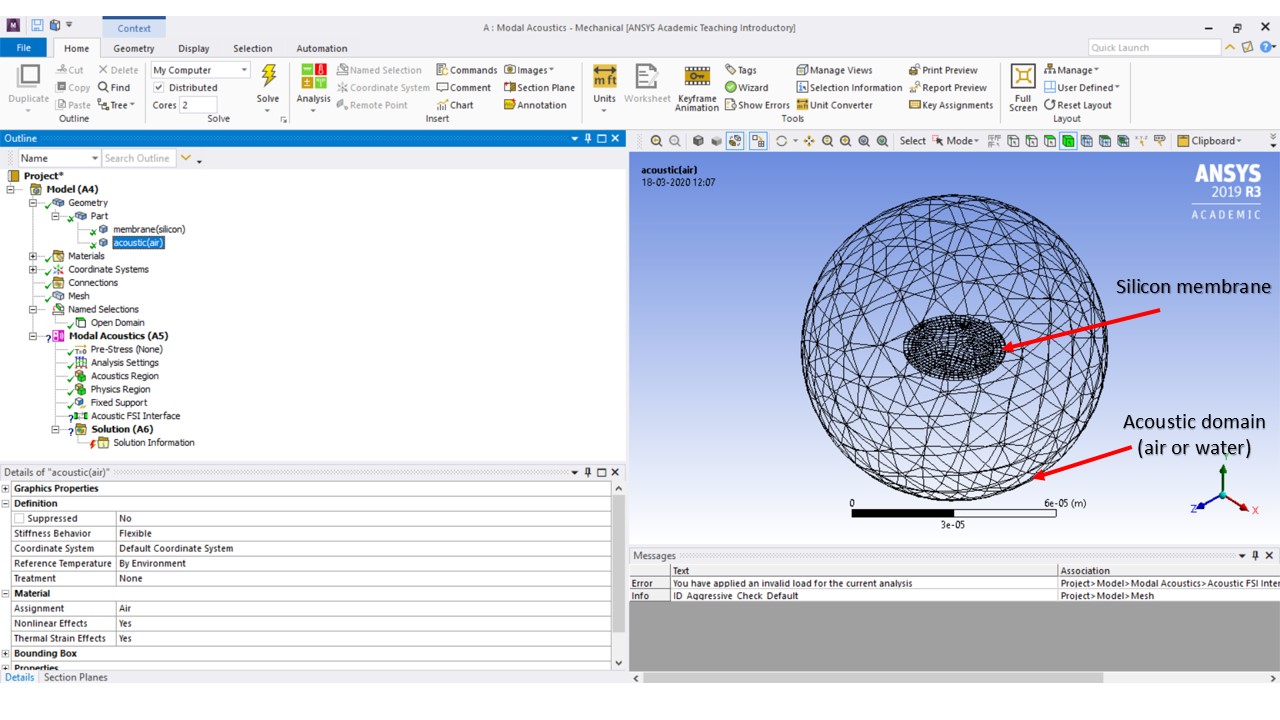Open the Manage layout dropdown
Screen dimensions: 1280x720
pos(1071,70)
